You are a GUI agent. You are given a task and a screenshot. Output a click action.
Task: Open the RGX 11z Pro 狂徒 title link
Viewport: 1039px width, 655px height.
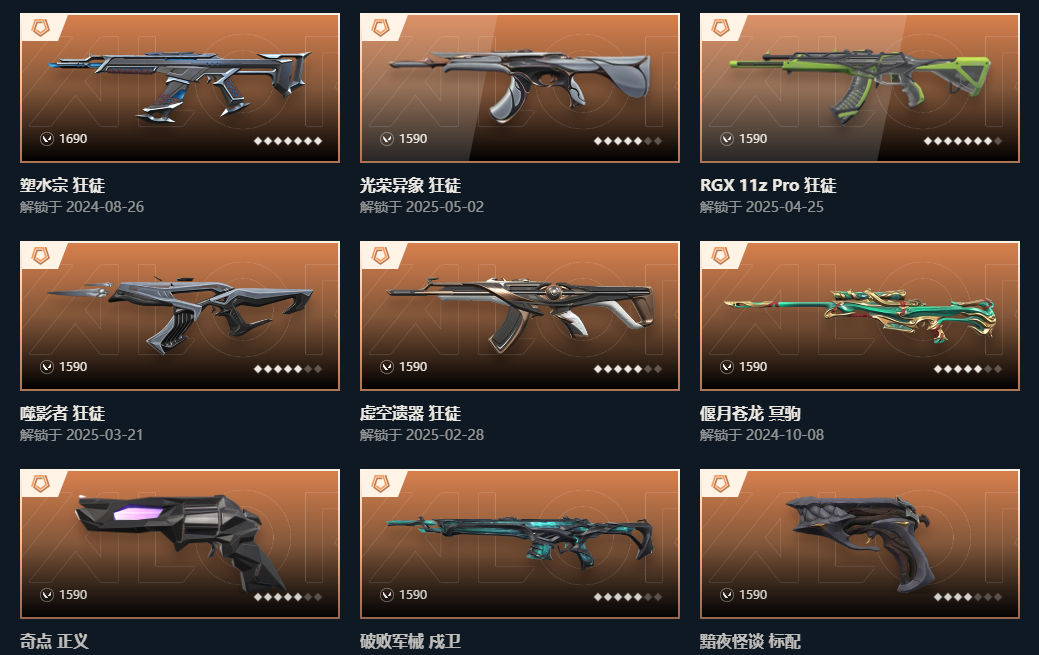point(768,185)
